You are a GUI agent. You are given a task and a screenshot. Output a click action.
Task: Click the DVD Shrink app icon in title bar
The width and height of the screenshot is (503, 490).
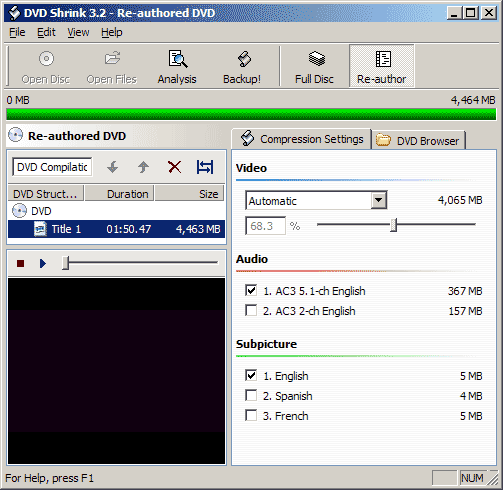click(14, 13)
